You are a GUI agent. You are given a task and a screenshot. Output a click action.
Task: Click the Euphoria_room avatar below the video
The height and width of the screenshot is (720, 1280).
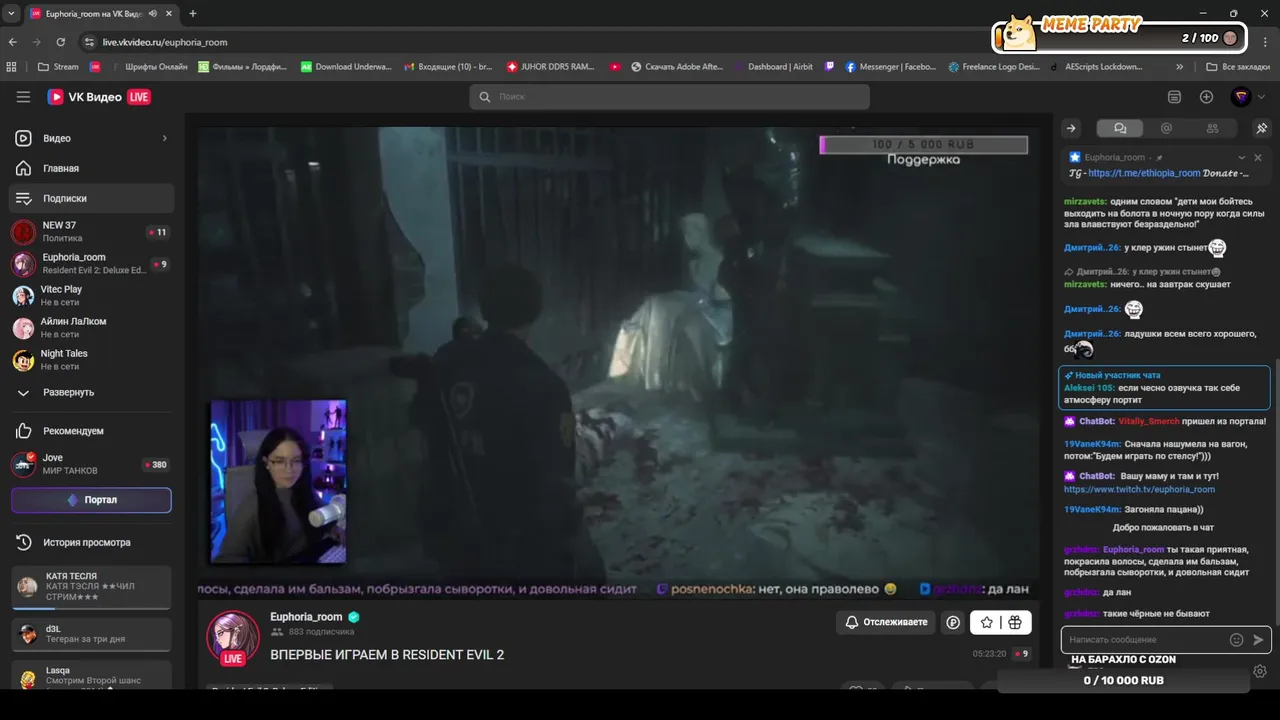233,637
